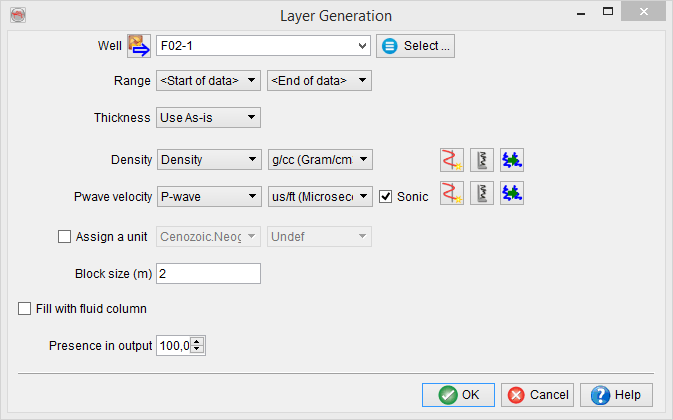Click into the Block size (m) field
Screen dimensions: 673x420
tap(208, 274)
